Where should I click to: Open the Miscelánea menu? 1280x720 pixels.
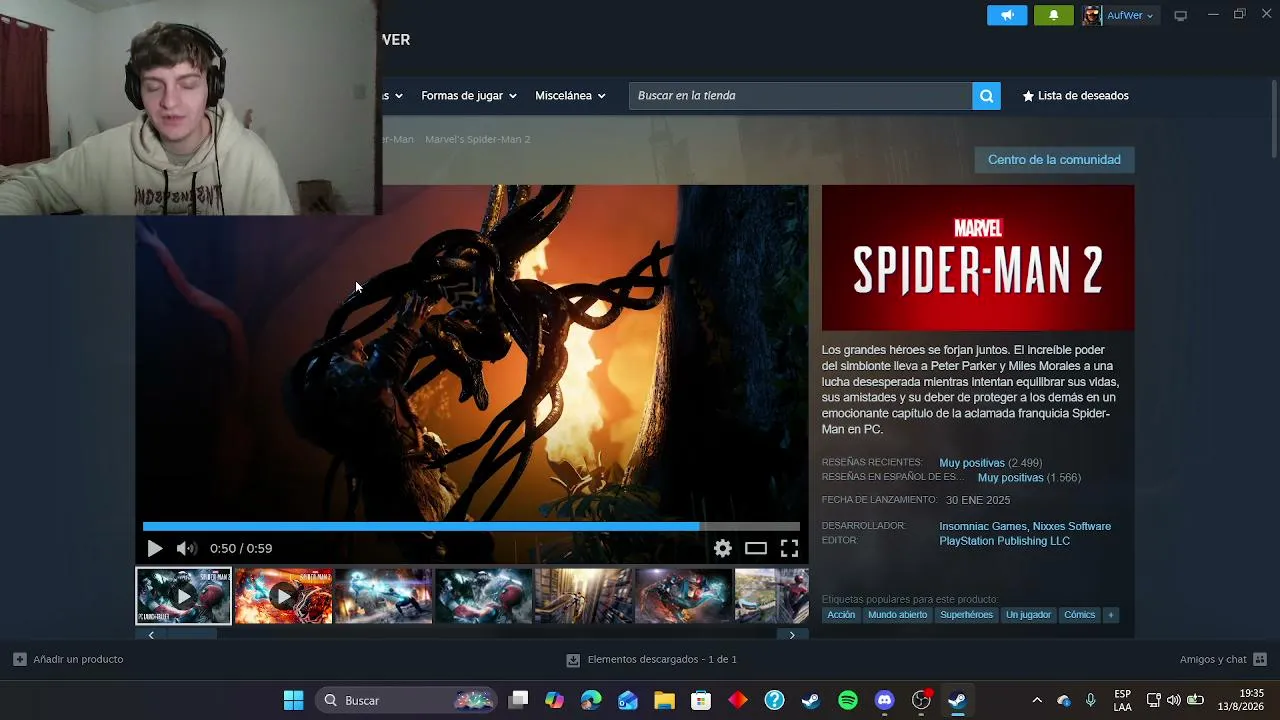click(570, 96)
